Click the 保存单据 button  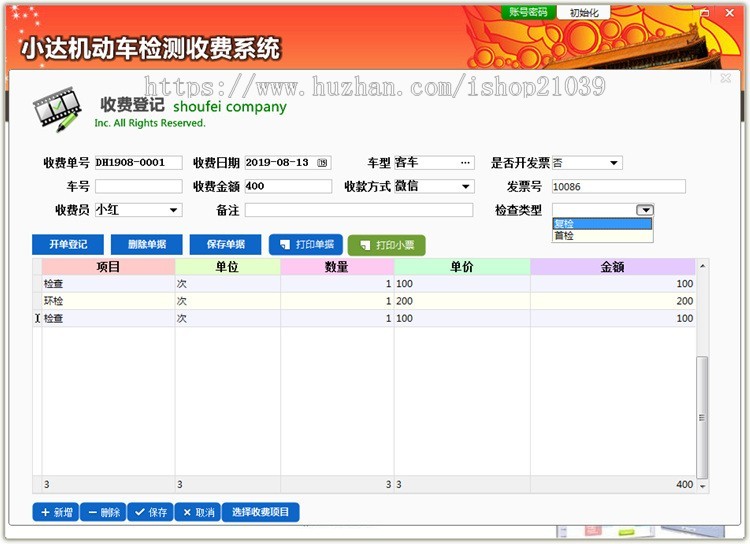(226, 244)
